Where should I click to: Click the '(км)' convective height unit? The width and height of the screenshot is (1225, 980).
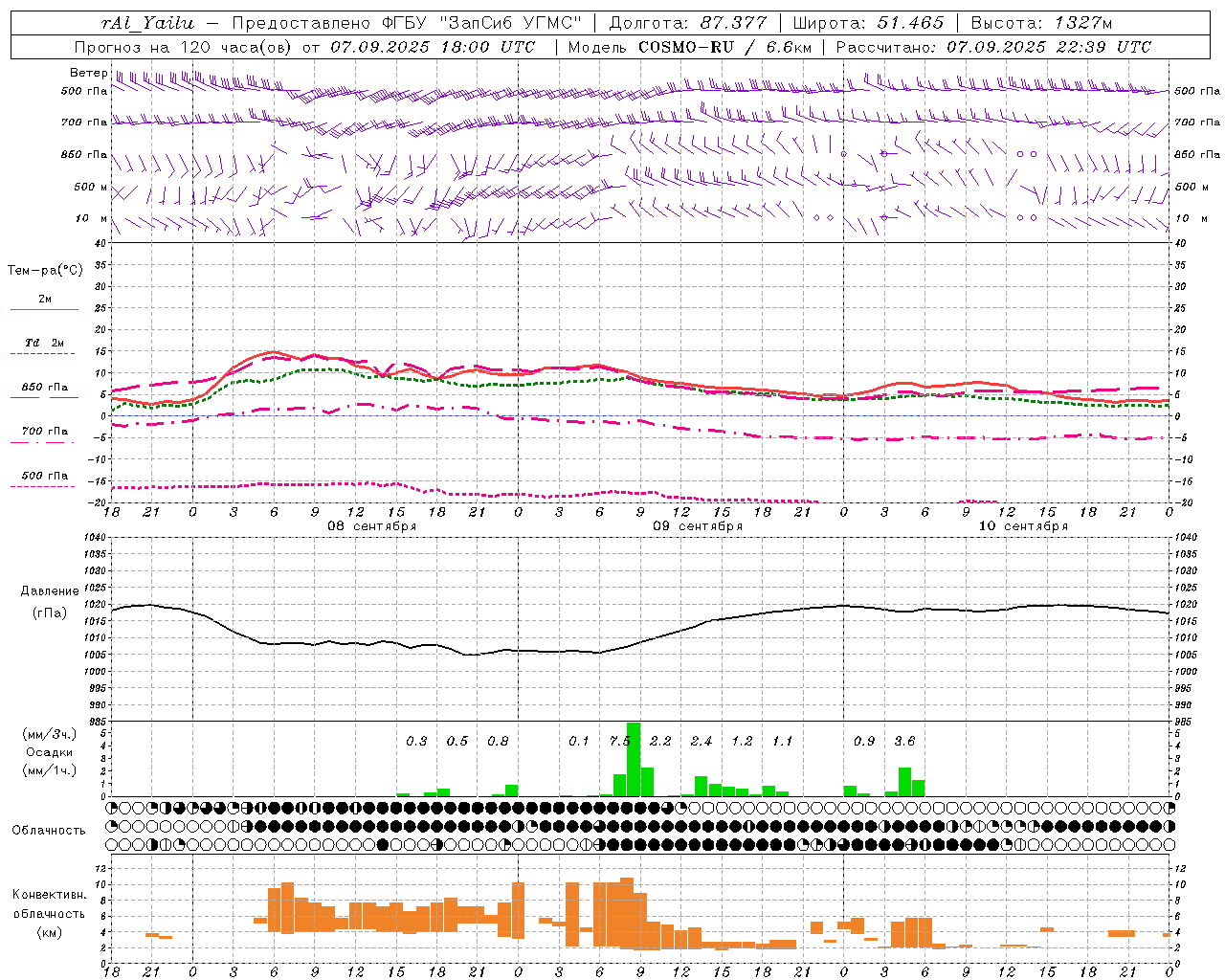(x=50, y=932)
